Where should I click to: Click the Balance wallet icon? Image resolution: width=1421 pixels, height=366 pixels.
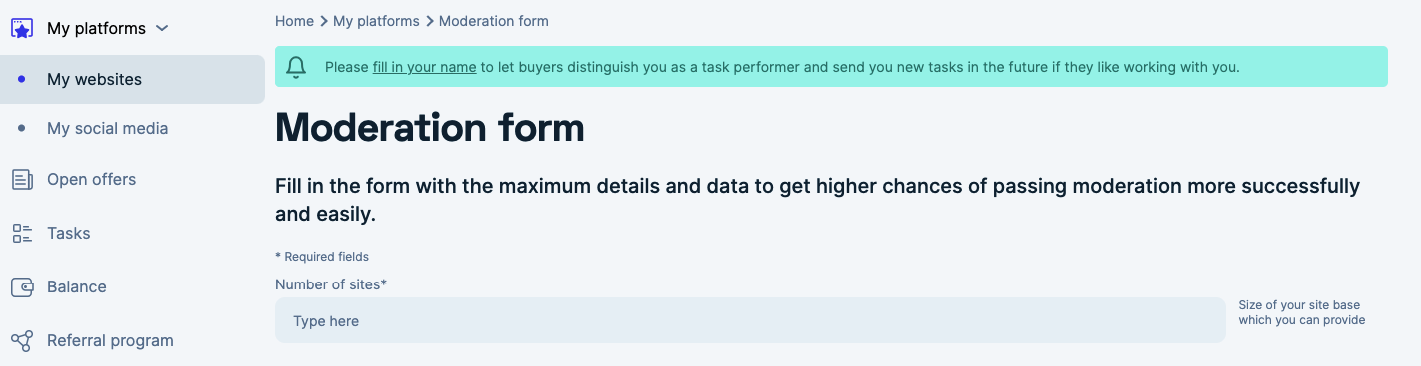pyautogui.click(x=22, y=287)
